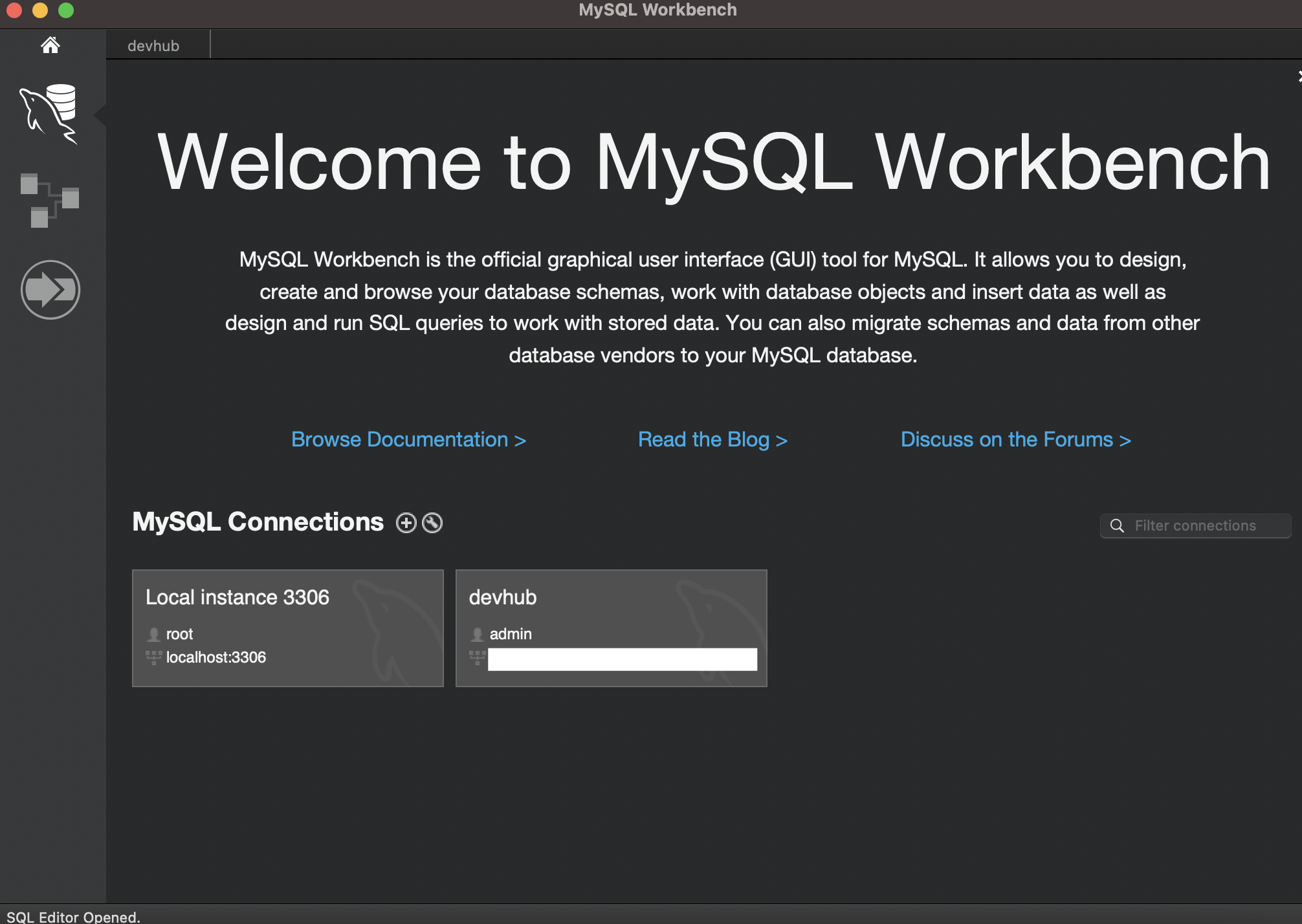Open Manage Connections wrench icon
The width and height of the screenshot is (1302, 924).
432,523
